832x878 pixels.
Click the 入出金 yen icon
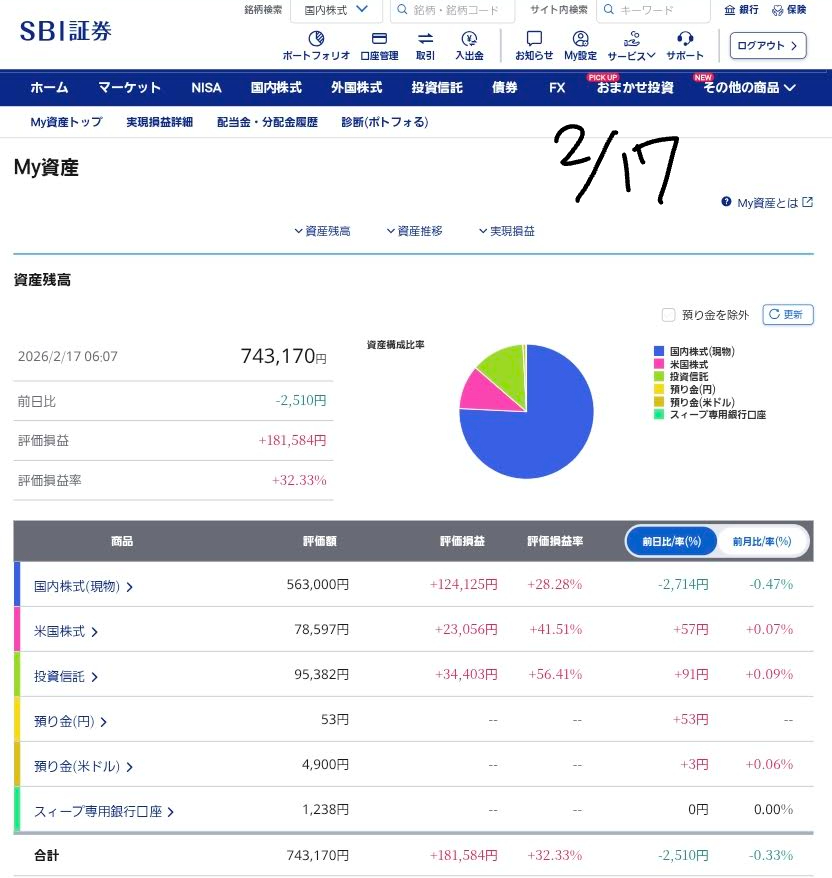pos(467,39)
